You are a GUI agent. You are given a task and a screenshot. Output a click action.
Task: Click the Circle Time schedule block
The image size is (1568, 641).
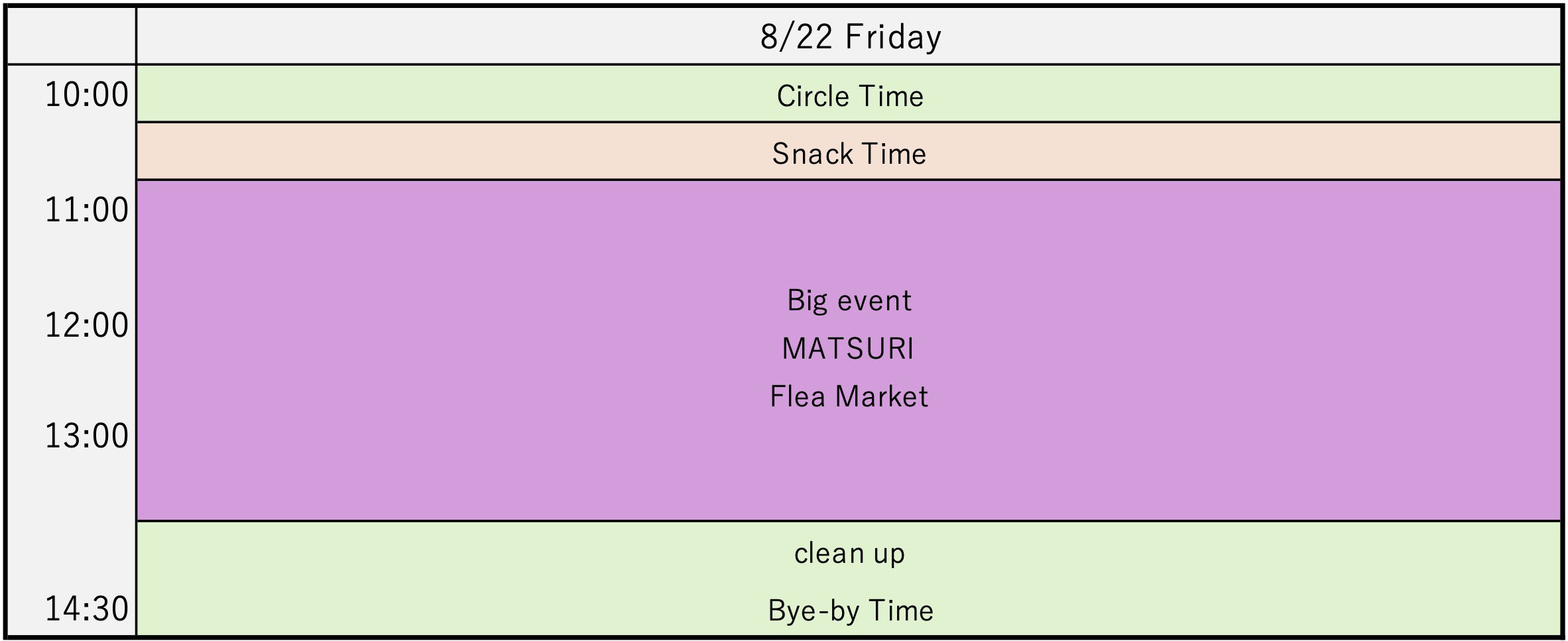(x=849, y=93)
